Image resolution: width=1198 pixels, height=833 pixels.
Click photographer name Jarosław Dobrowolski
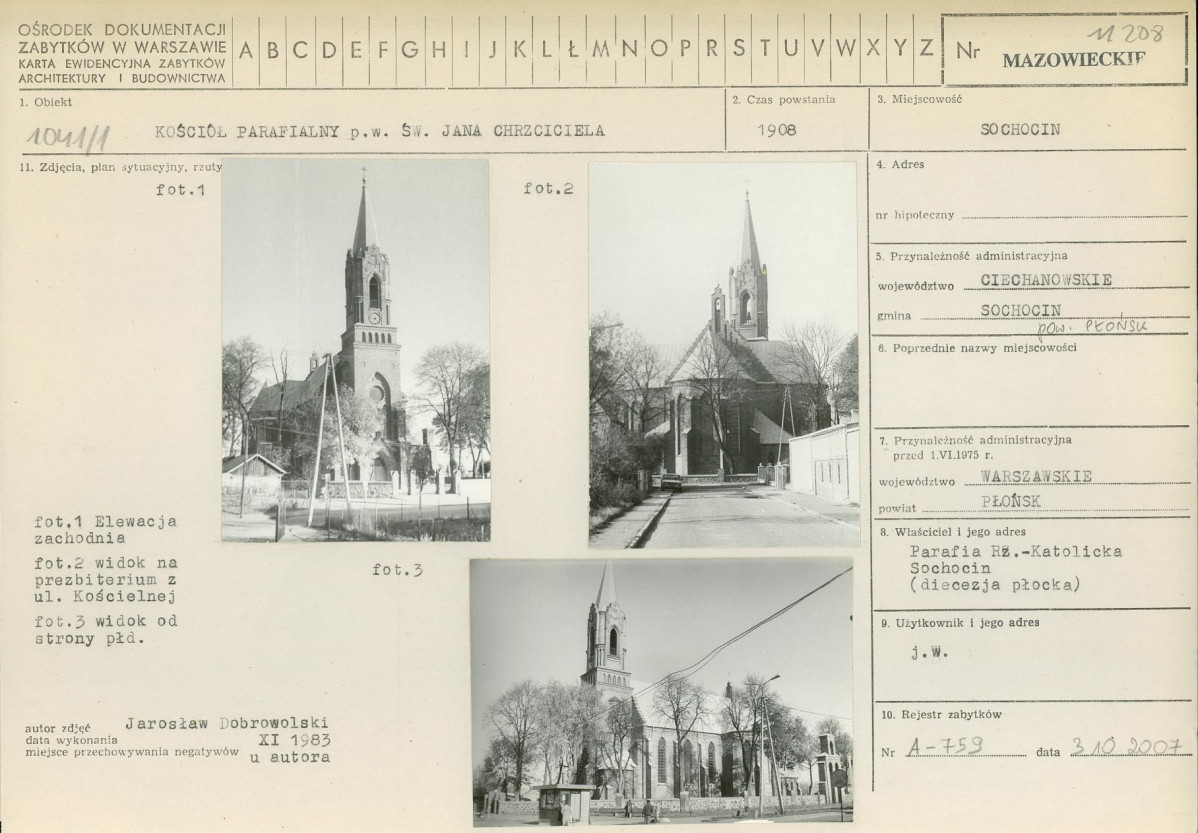point(227,723)
